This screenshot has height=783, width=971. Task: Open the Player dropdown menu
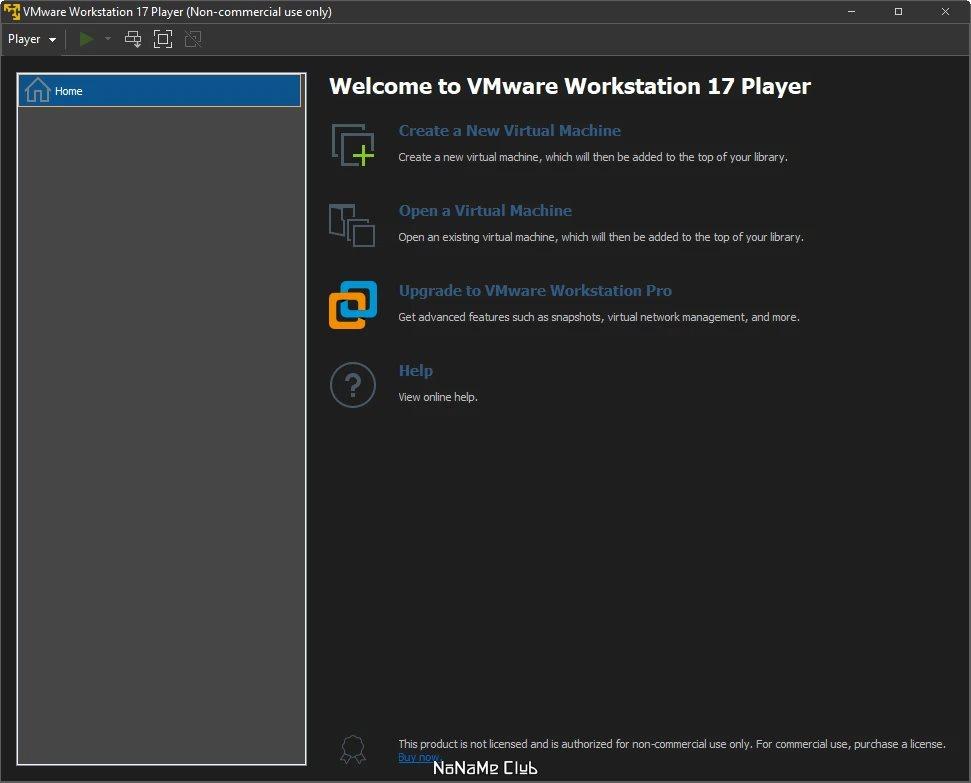click(32, 39)
